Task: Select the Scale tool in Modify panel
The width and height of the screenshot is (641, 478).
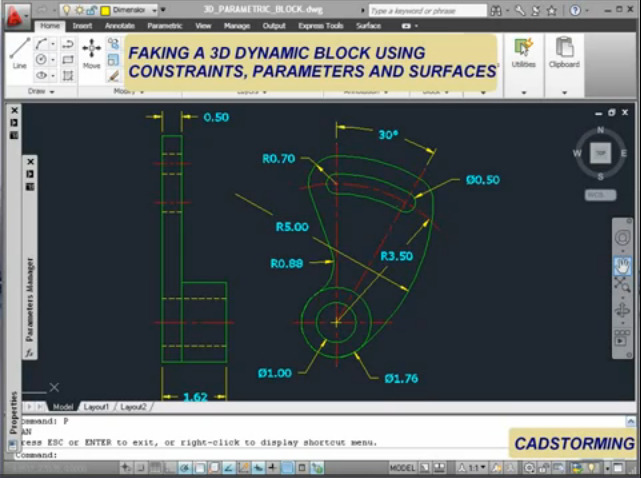Action: click(x=113, y=60)
